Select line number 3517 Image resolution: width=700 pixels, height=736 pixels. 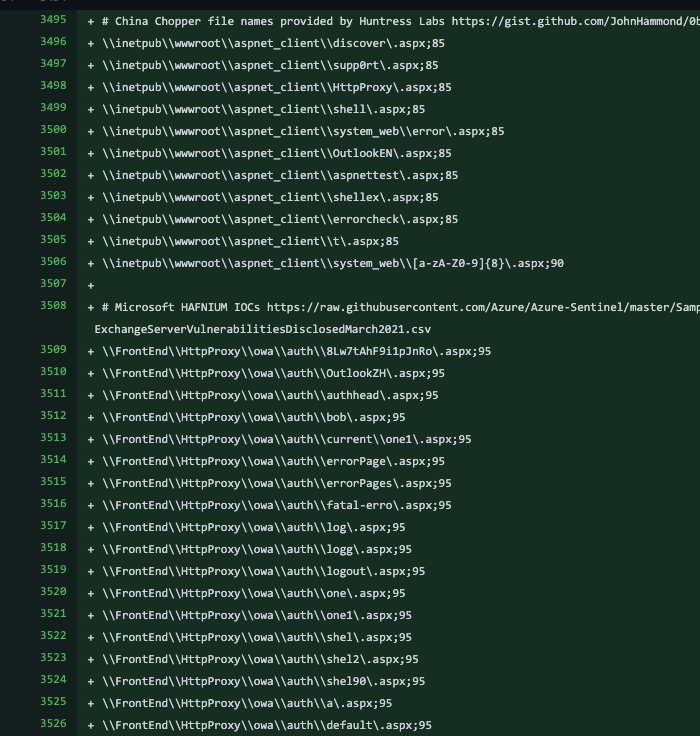pyautogui.click(x=52, y=526)
